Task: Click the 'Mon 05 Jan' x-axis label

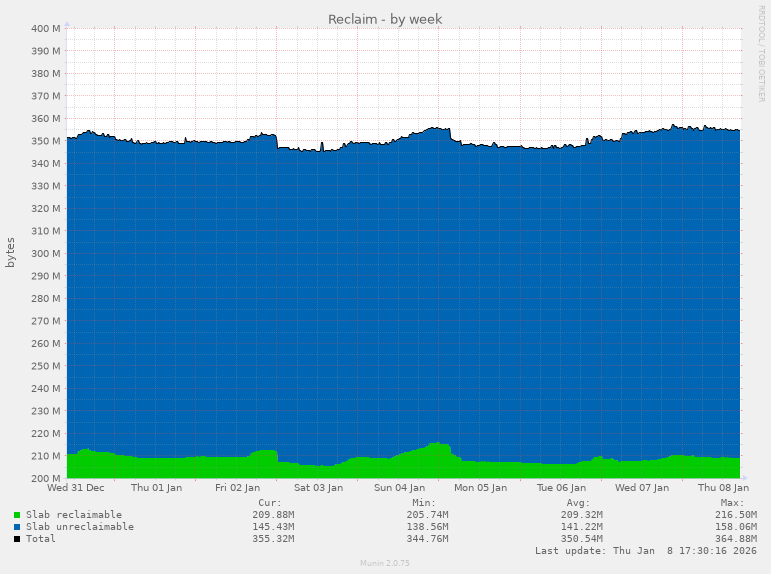Action: (479, 488)
